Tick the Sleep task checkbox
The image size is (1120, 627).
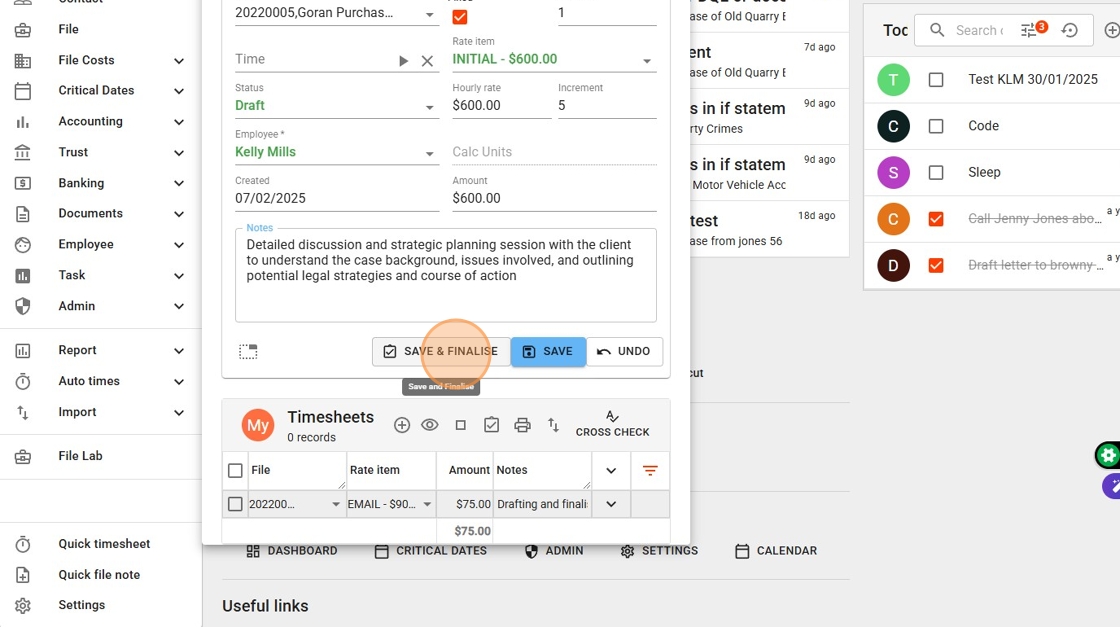pyautogui.click(x=936, y=172)
